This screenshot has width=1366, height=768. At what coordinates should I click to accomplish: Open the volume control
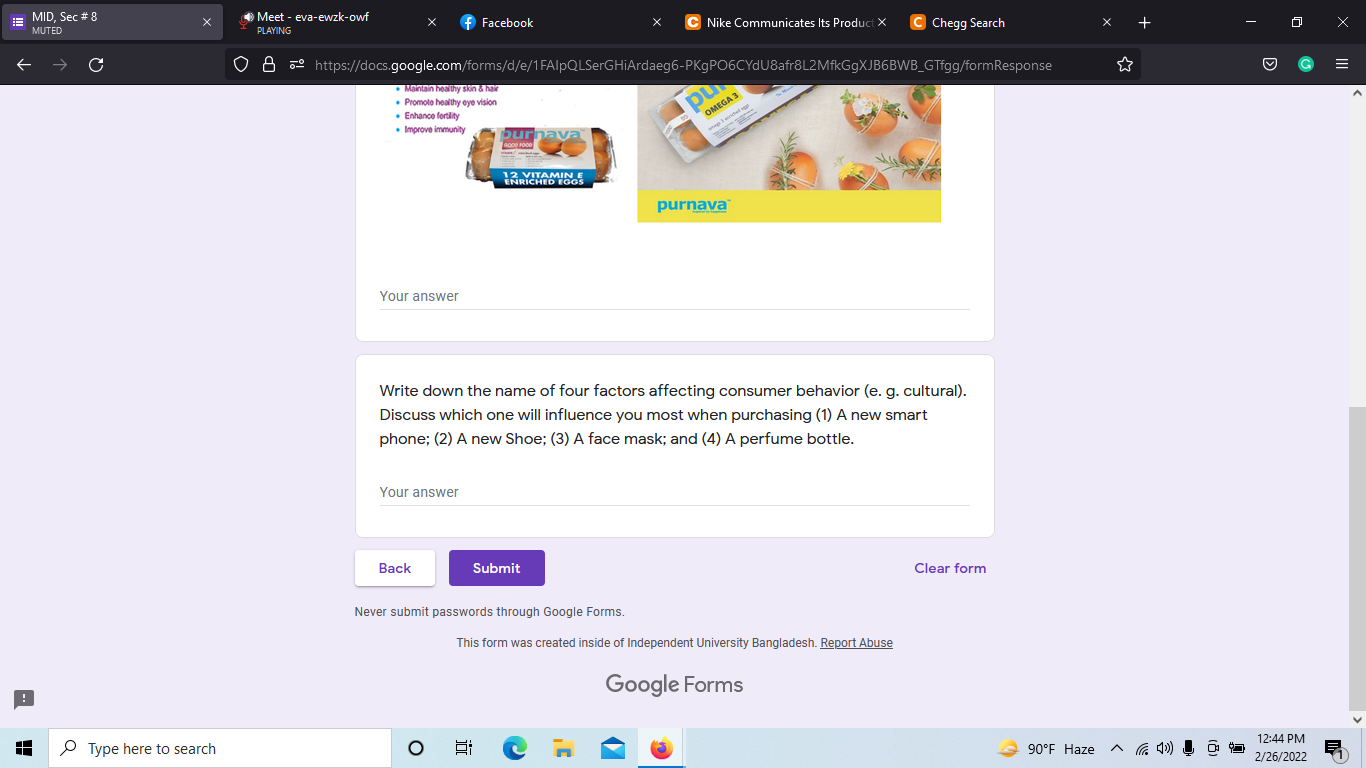(x=1165, y=748)
